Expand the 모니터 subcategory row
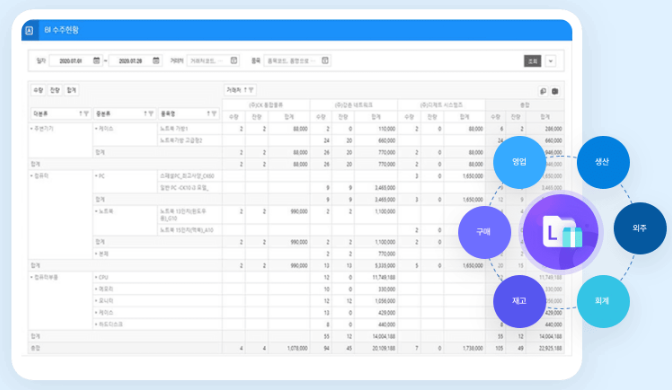This screenshot has height=390, width=672. (x=96, y=301)
